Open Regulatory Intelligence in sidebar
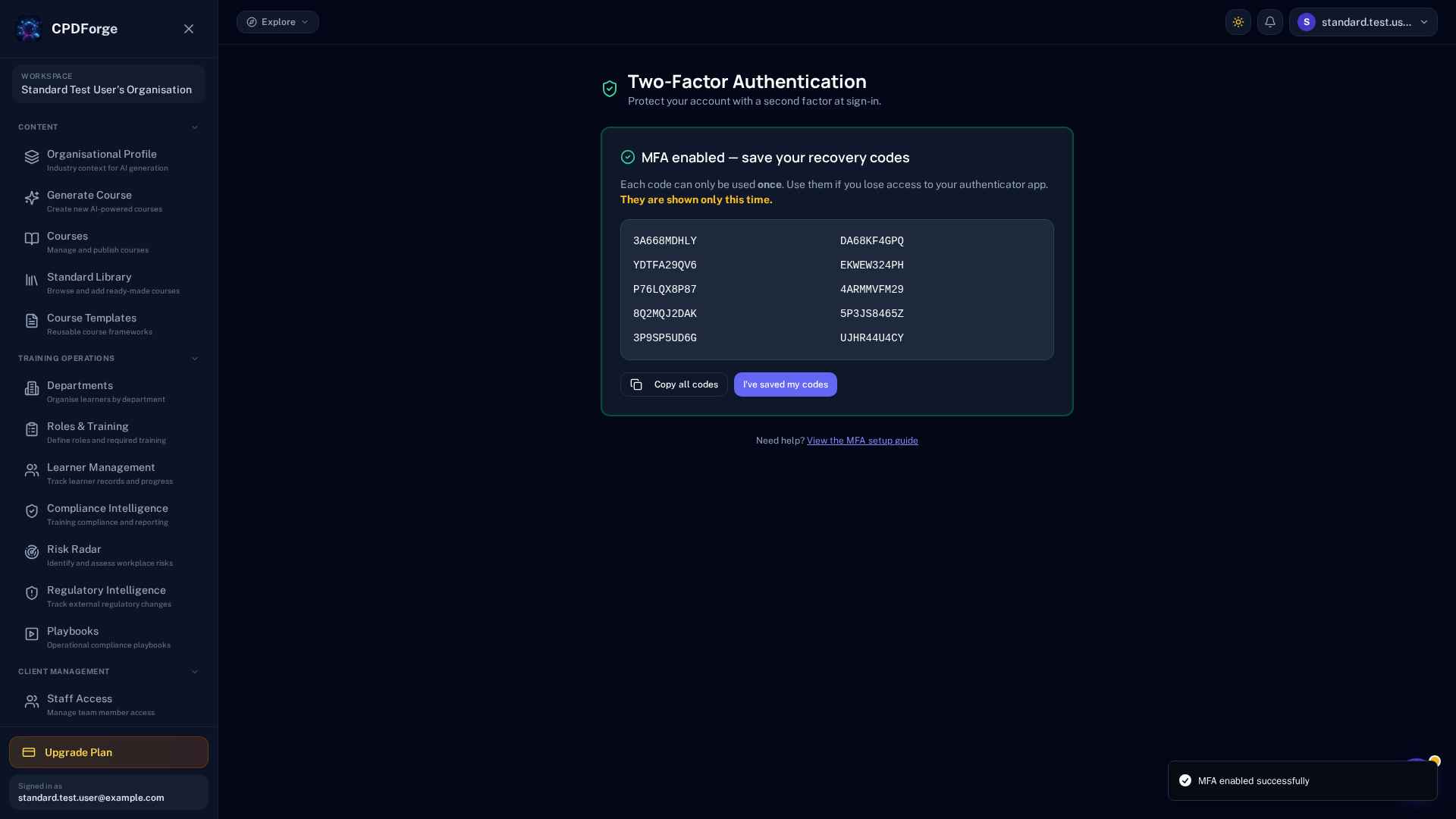The width and height of the screenshot is (1456, 819). (x=108, y=596)
